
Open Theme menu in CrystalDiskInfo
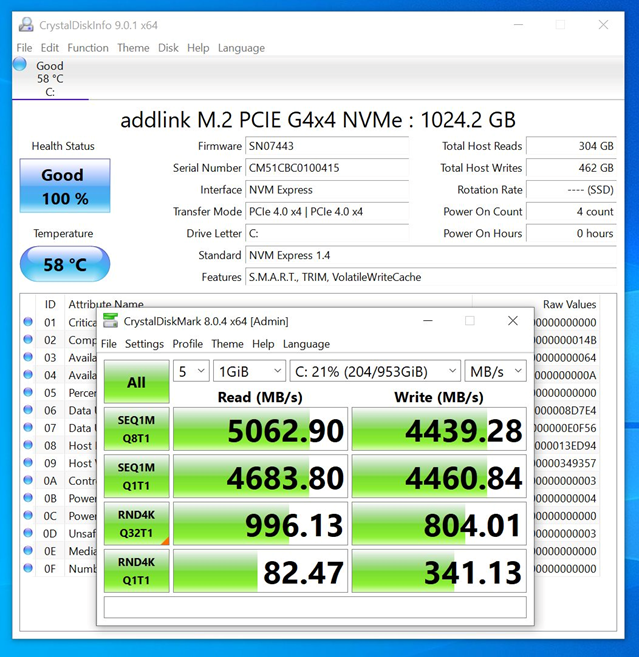click(x=133, y=48)
